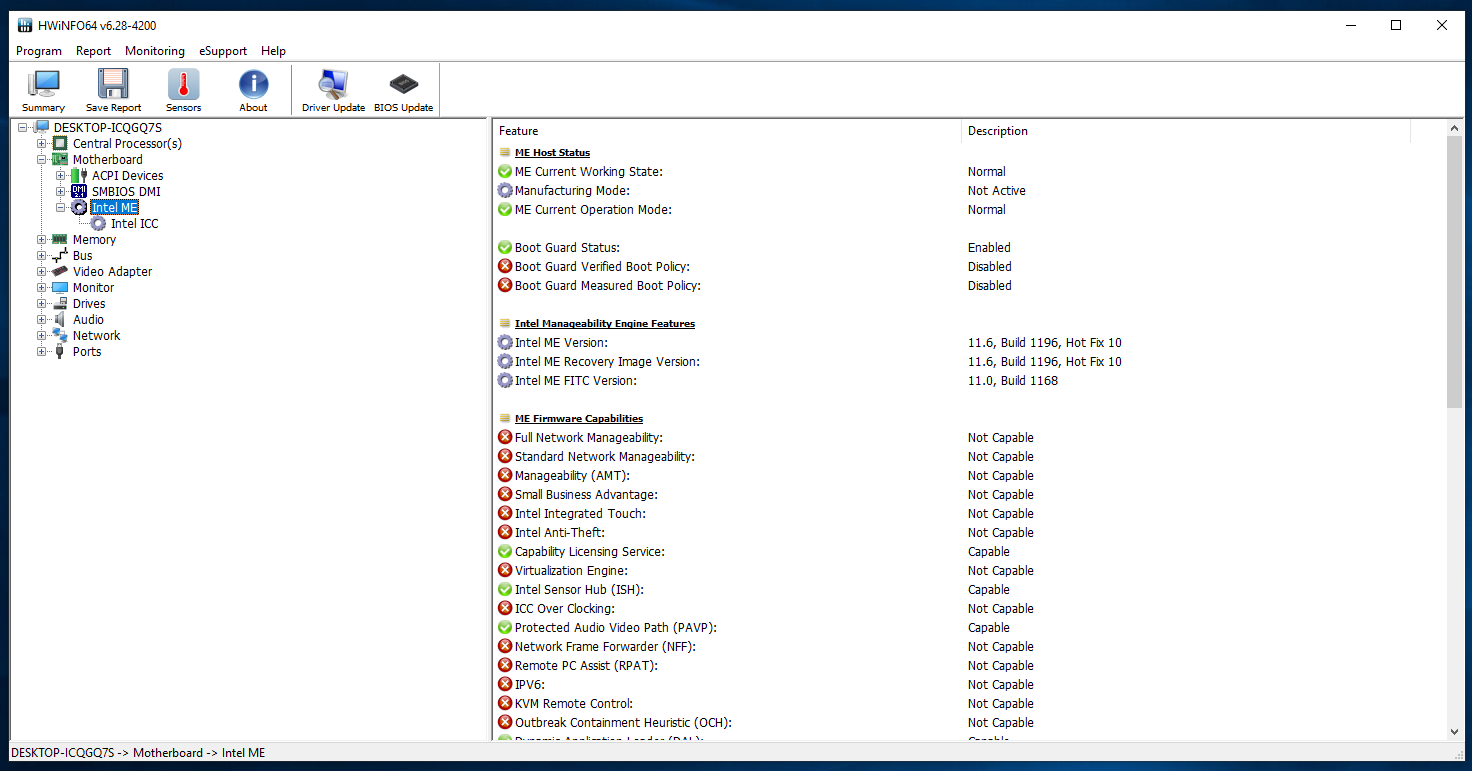
Task: Expand the Memory node
Action: [42, 240]
